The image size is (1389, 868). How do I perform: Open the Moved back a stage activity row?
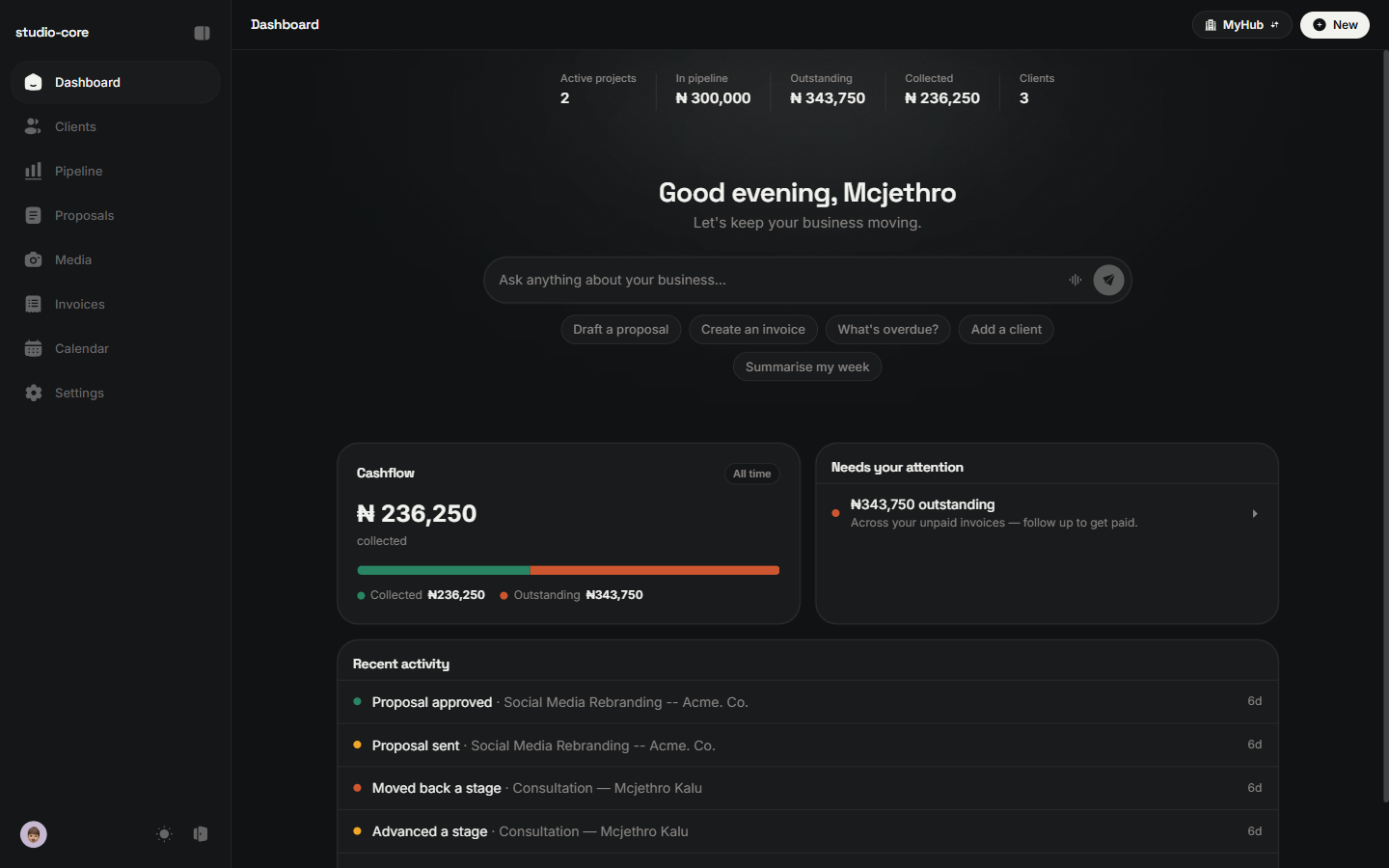[x=807, y=788]
